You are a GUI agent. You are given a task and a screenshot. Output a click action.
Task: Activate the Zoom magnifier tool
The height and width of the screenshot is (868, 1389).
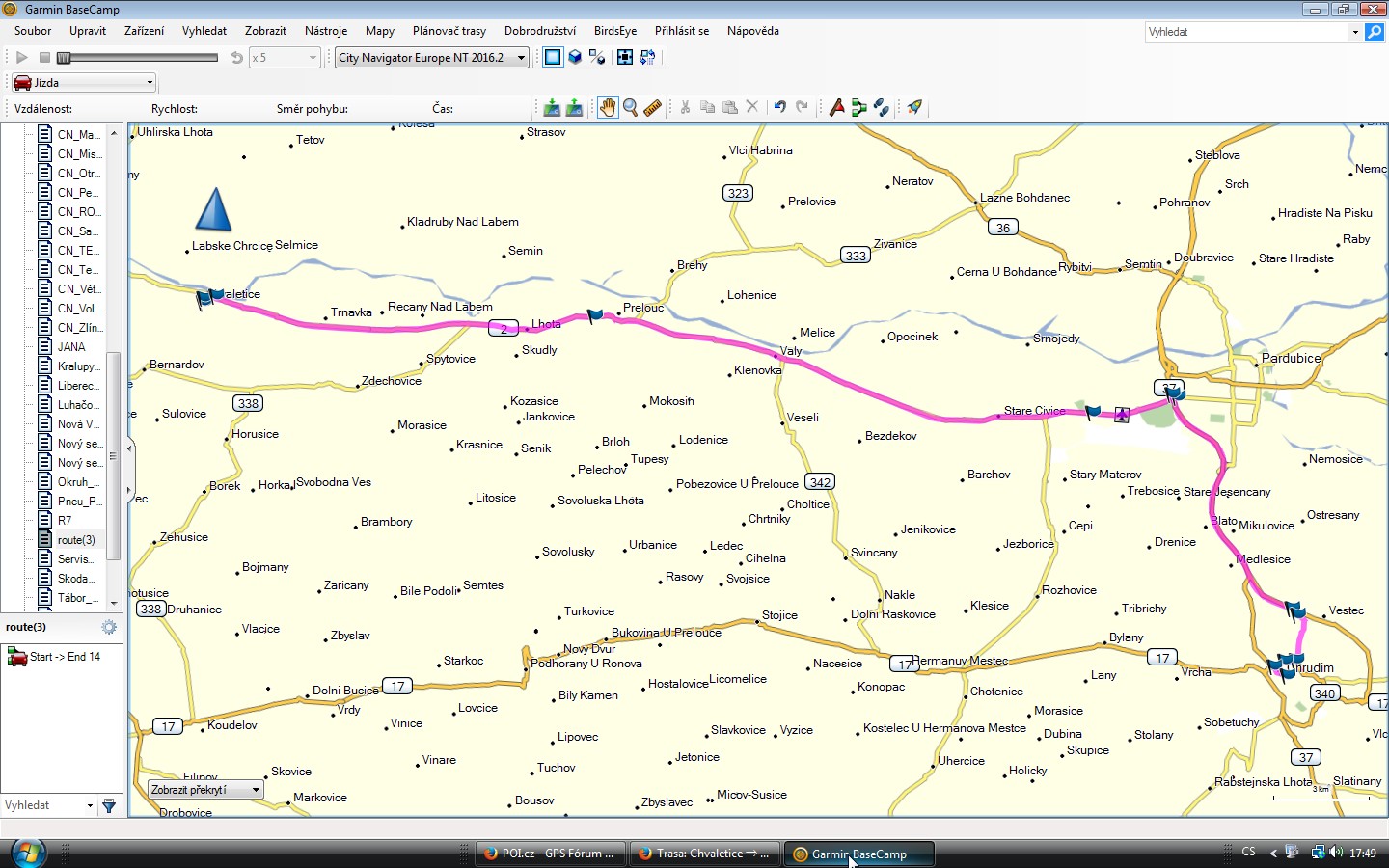click(630, 107)
